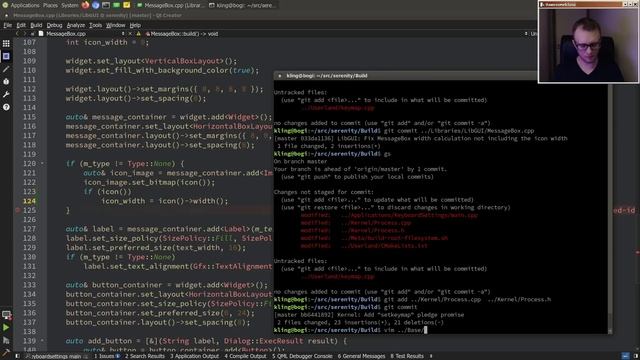Open MessageBox::build() symbol dropdown
Image resolution: width=640 pixels, height=360 pixels.
(x=182, y=34)
